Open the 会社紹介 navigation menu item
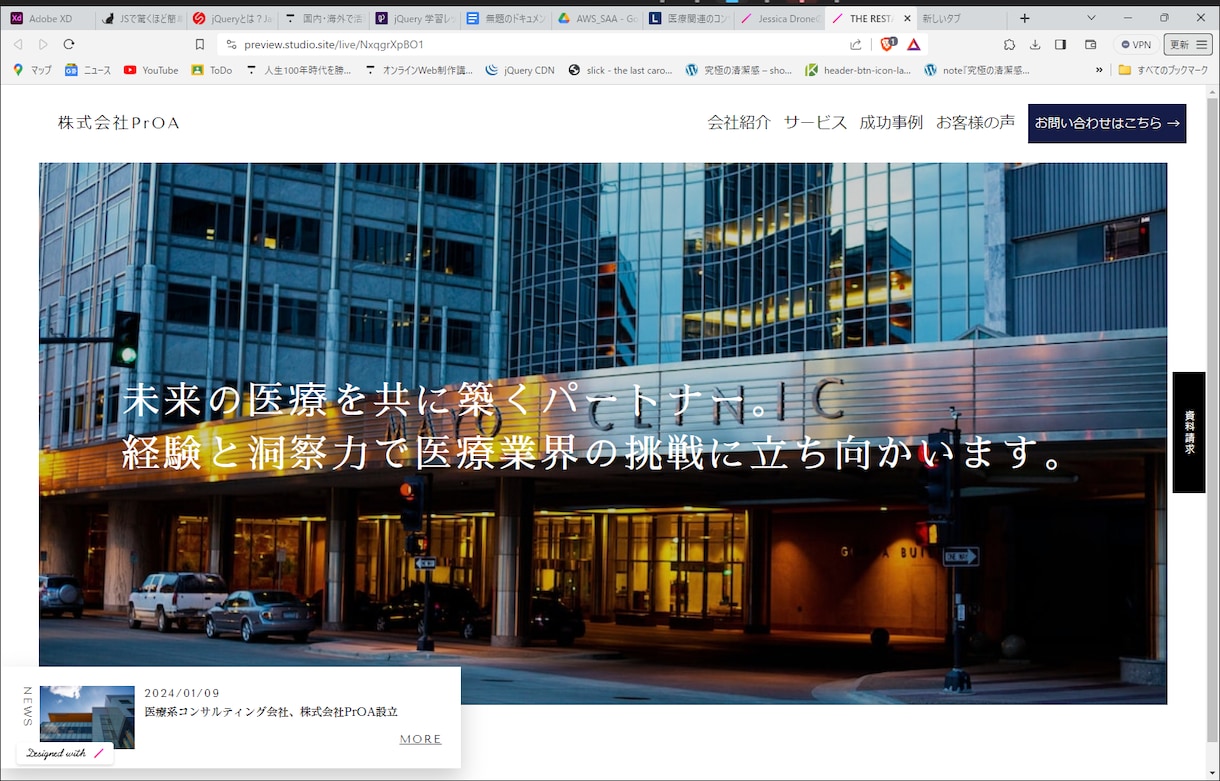Viewport: 1220px width, 781px height. tap(739, 122)
